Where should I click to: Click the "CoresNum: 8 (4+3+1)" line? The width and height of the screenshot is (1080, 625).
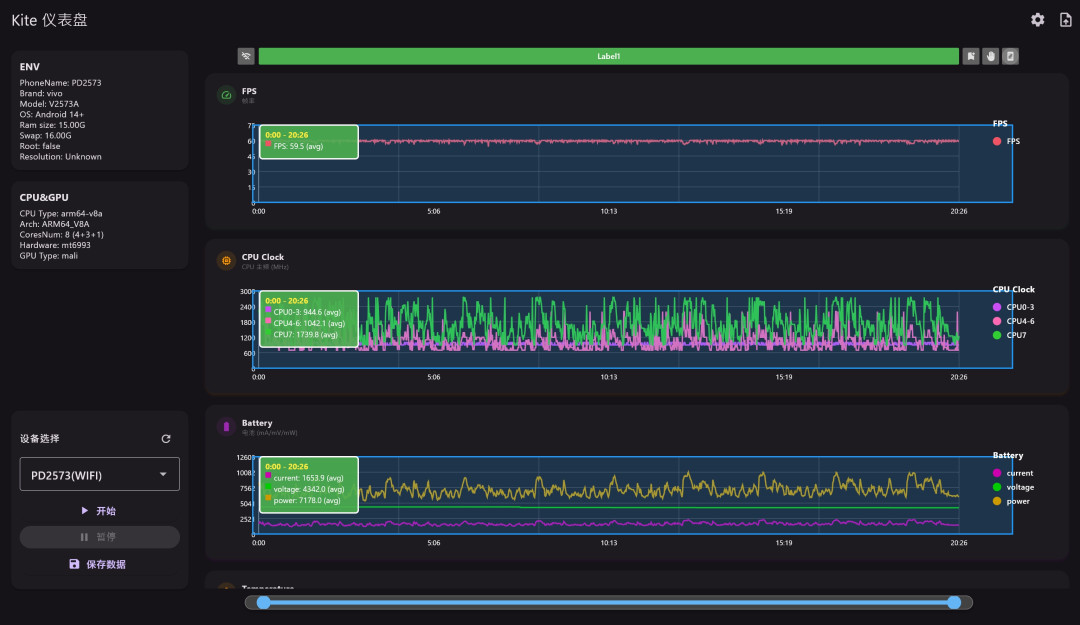tap(61, 235)
